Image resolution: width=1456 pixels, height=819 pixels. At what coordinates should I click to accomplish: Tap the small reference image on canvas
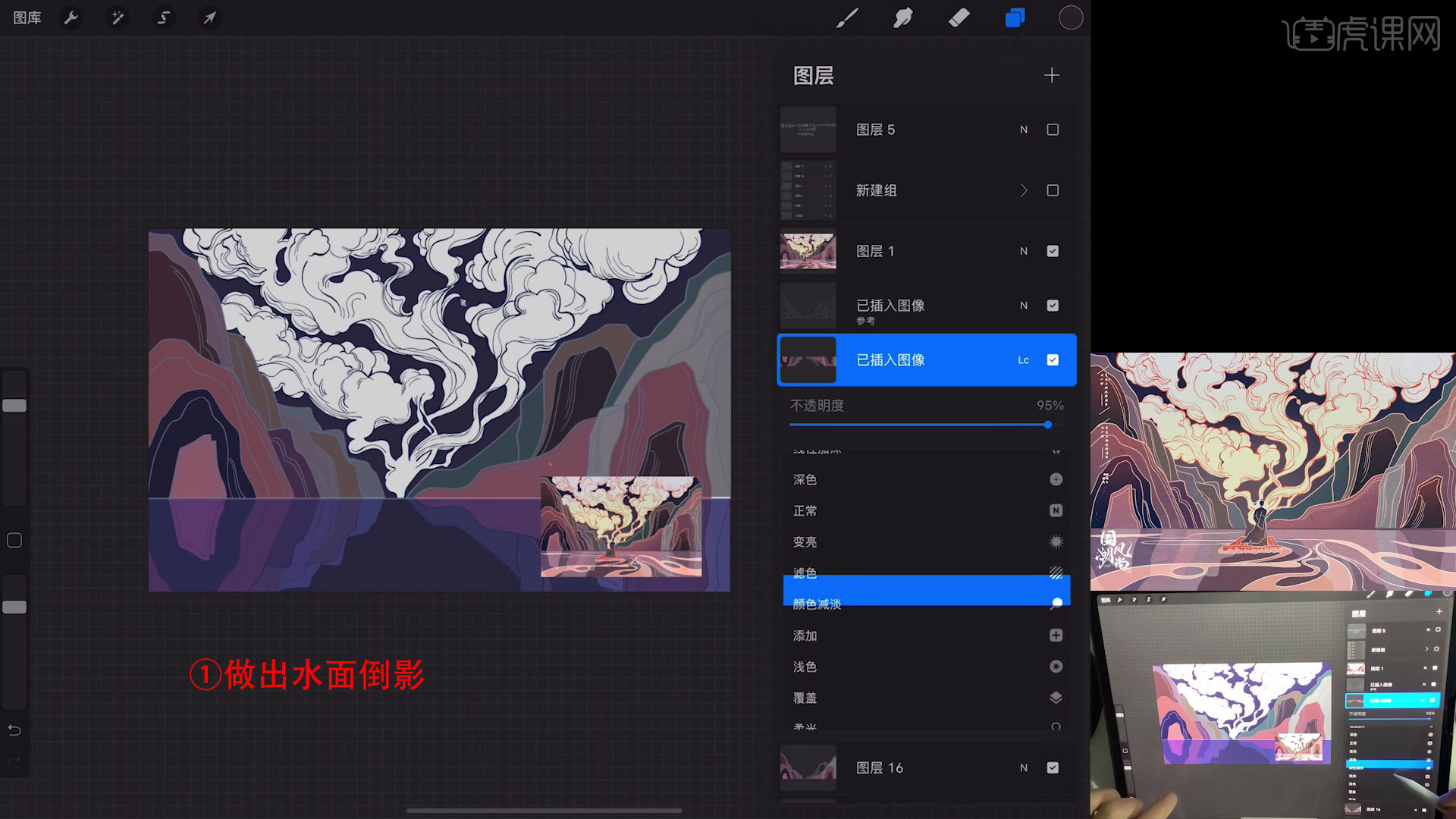click(x=621, y=526)
